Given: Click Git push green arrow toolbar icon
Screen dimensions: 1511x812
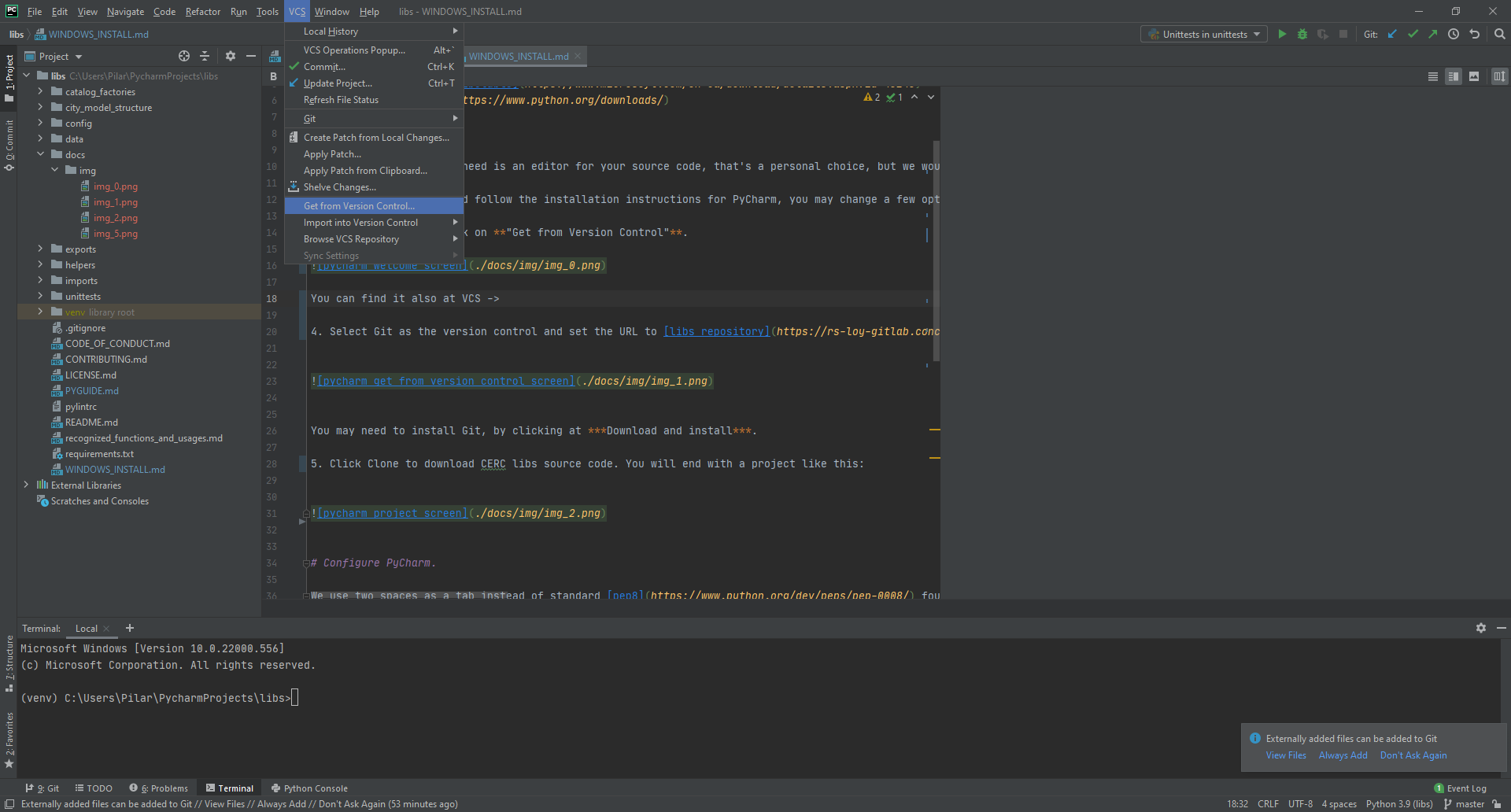Looking at the screenshot, I should point(1433,34).
